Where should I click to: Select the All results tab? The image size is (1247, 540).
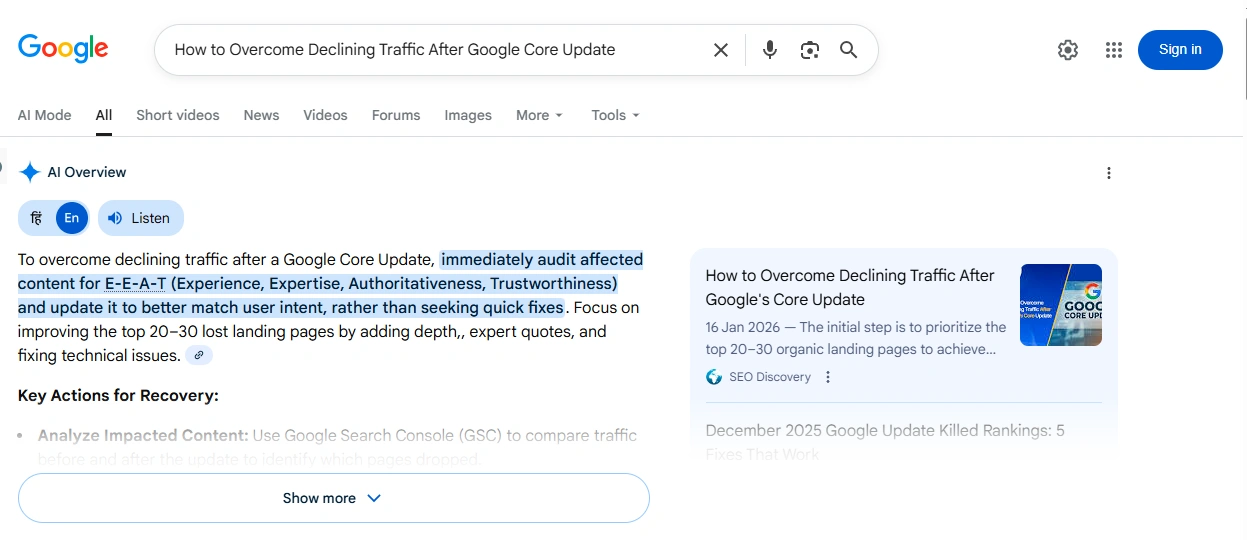point(104,115)
